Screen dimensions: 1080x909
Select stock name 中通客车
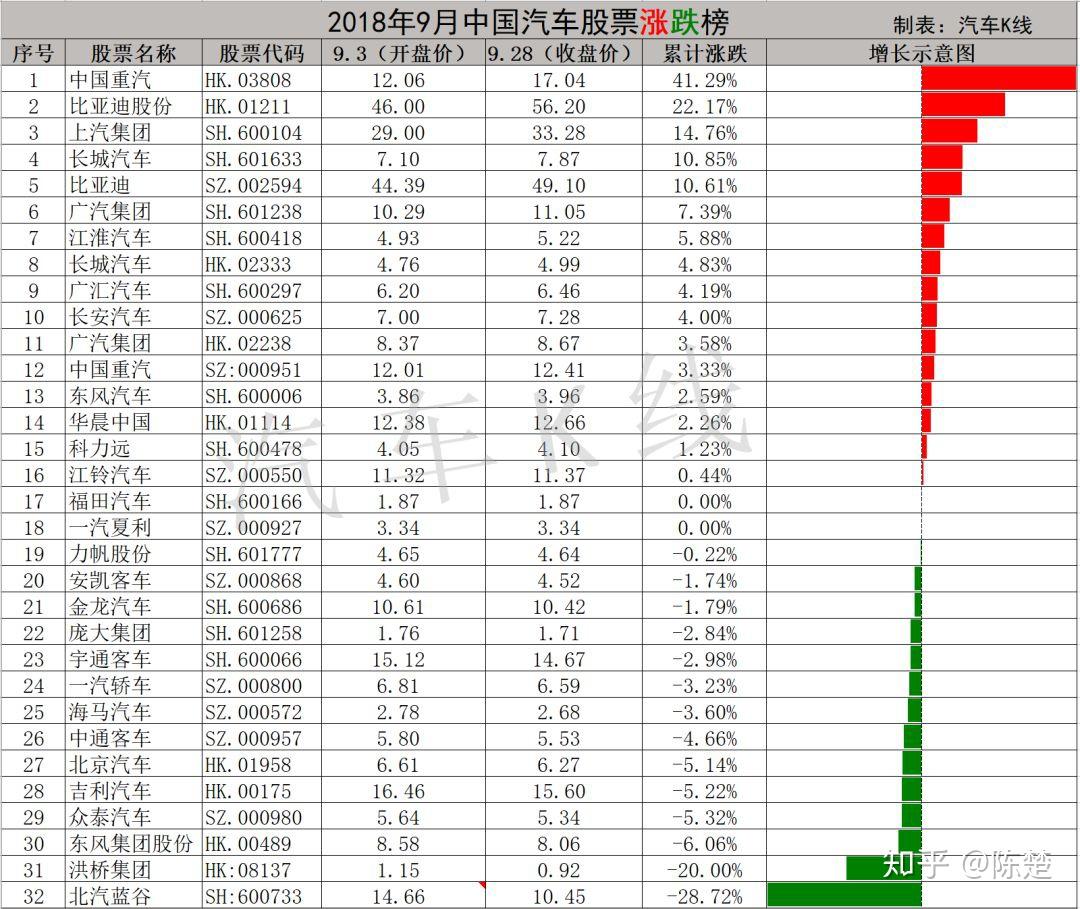coord(110,738)
